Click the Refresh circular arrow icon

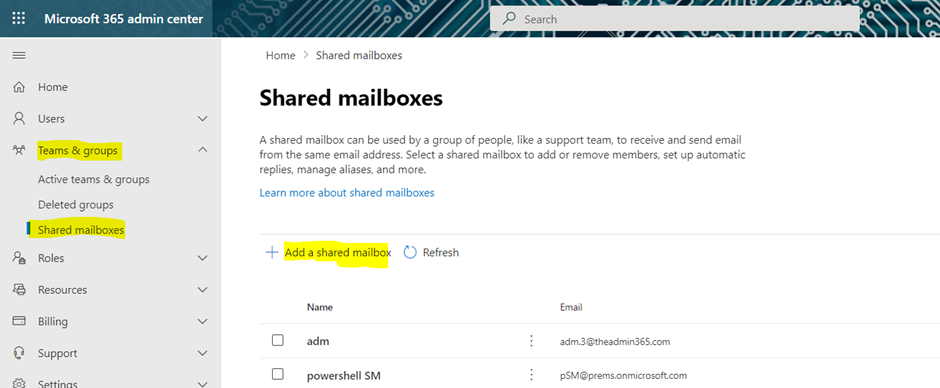click(x=410, y=252)
